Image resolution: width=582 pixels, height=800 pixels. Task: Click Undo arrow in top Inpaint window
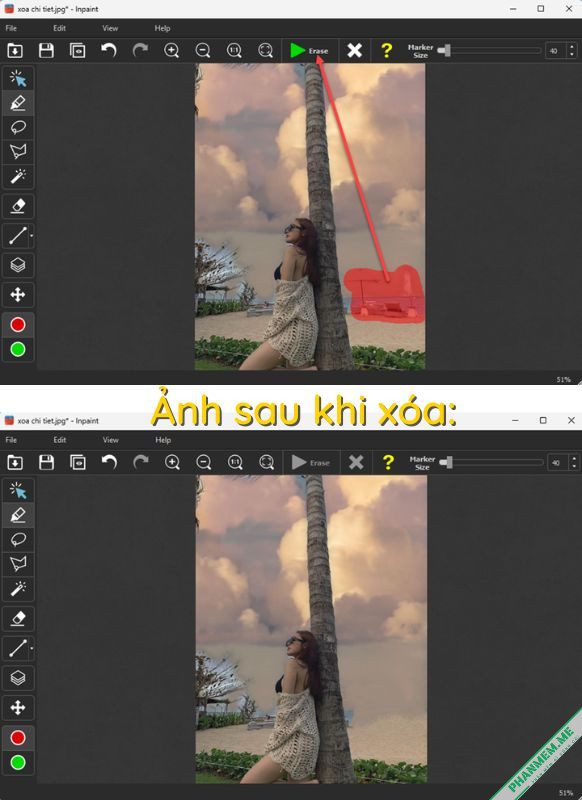coord(109,51)
